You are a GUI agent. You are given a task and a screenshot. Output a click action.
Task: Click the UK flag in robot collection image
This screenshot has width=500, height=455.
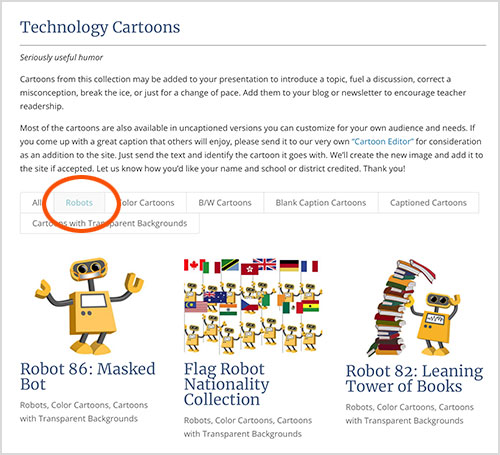coord(265,264)
